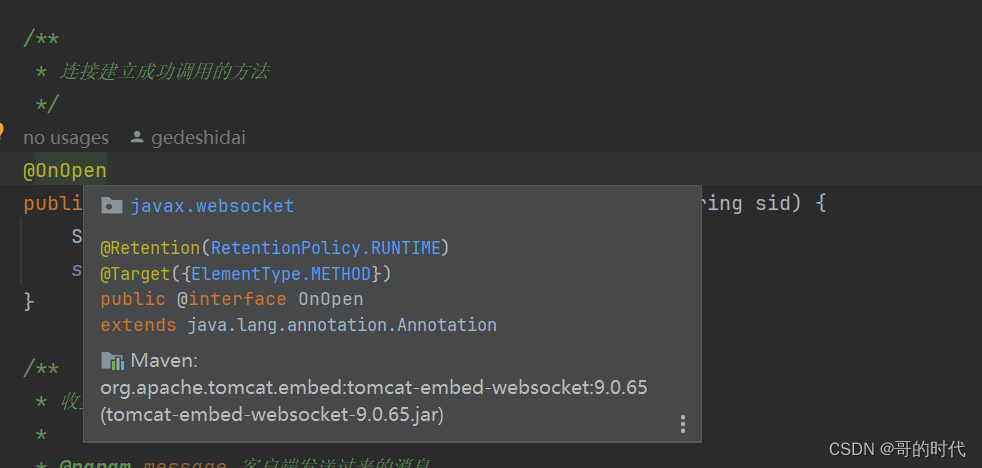
Task: Click the 'no usages' inlay hint
Action: click(66, 138)
